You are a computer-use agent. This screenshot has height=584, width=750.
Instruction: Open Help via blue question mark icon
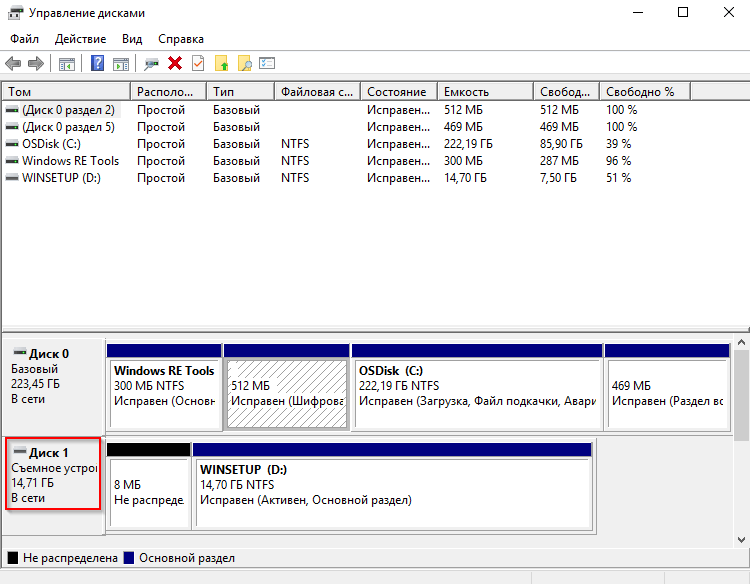97,63
